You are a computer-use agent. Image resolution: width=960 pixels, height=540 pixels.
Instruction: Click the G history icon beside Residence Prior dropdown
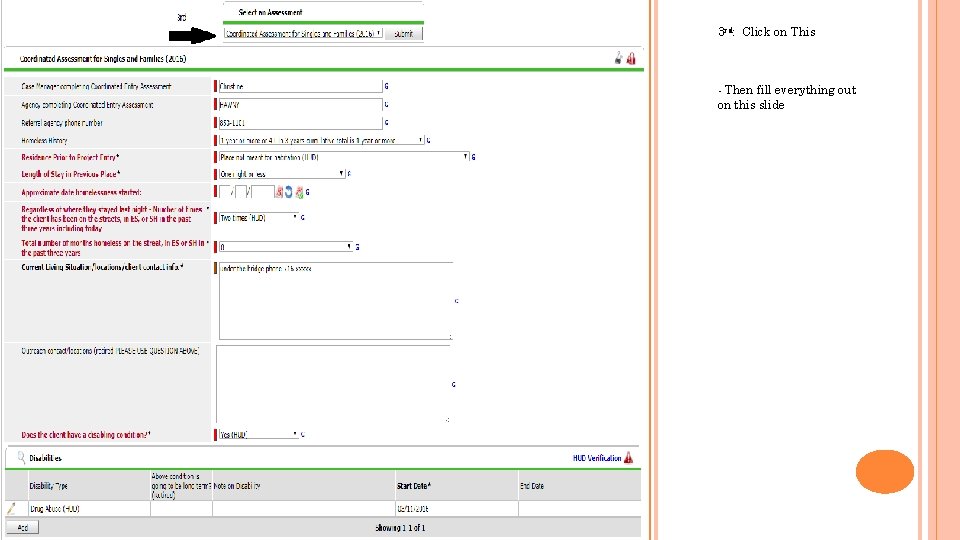click(x=473, y=157)
